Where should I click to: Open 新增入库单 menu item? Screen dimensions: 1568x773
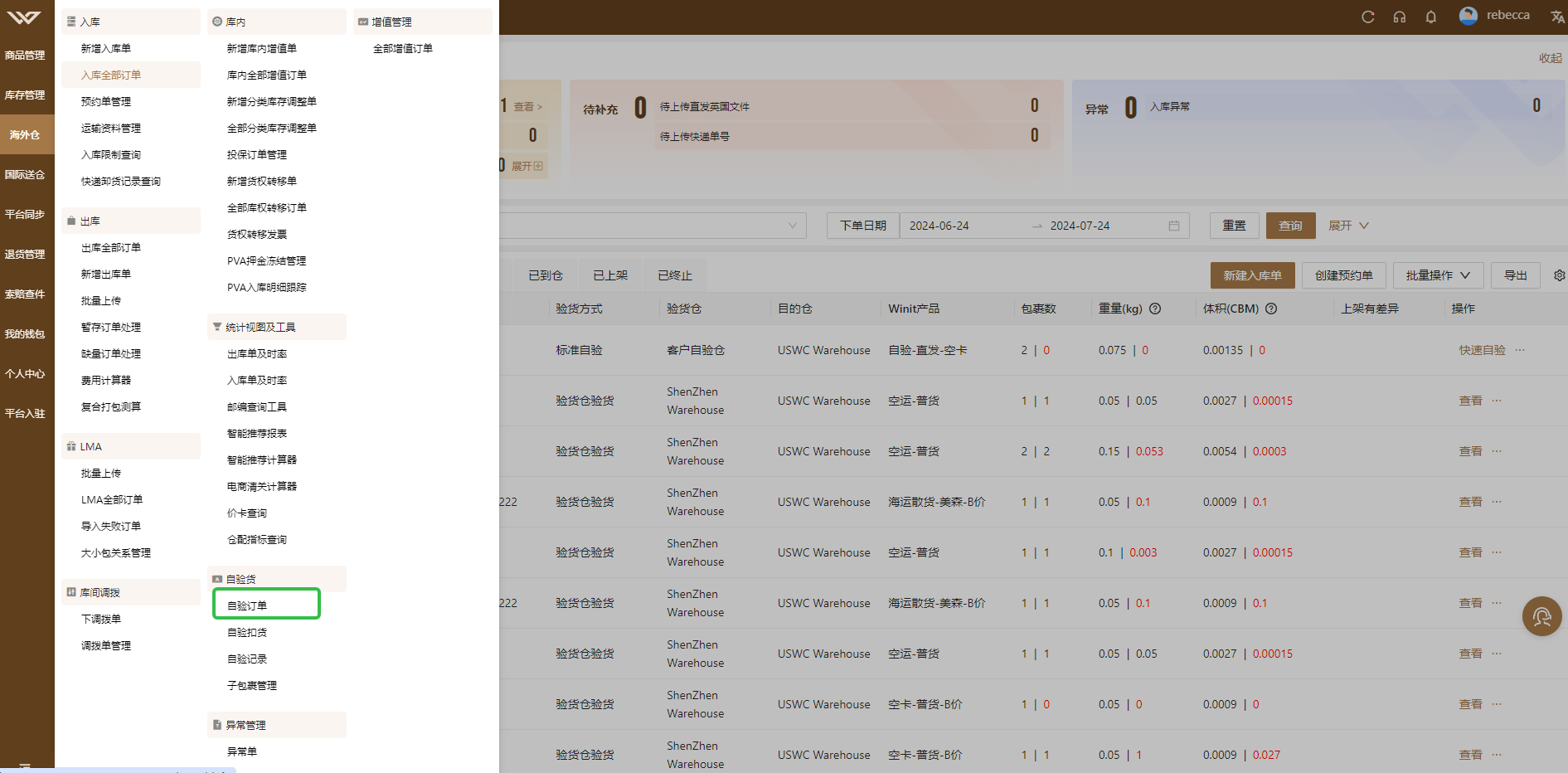pyautogui.click(x=106, y=48)
